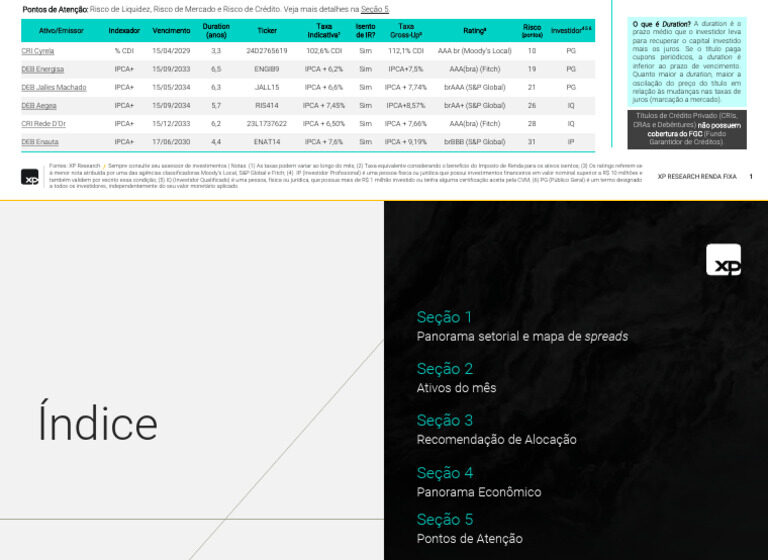
Task: Open the DEB Energisa link
Action: pyautogui.click(x=43, y=69)
